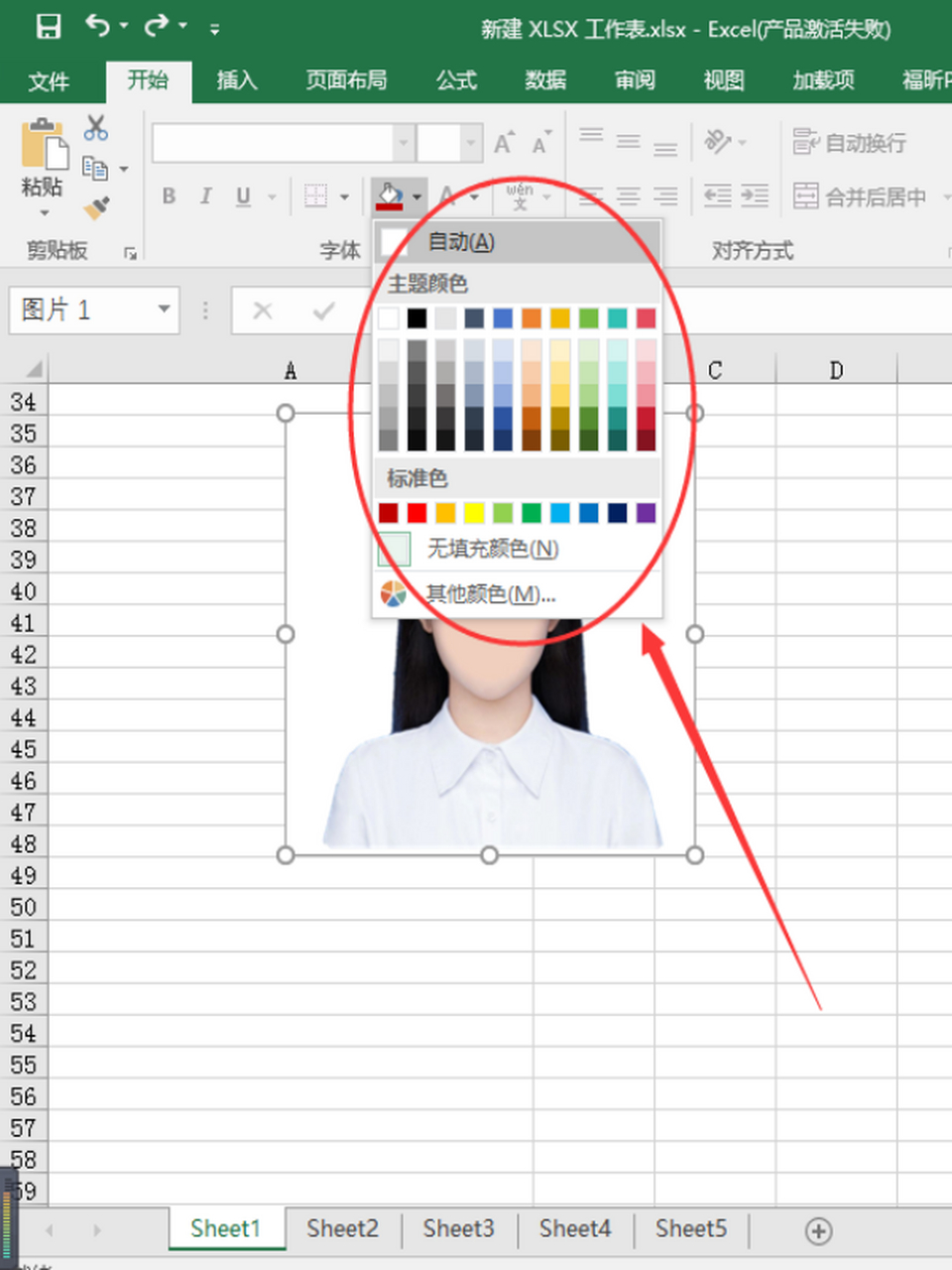Toggle Italic formatting
The height and width of the screenshot is (1270, 952).
tap(206, 196)
